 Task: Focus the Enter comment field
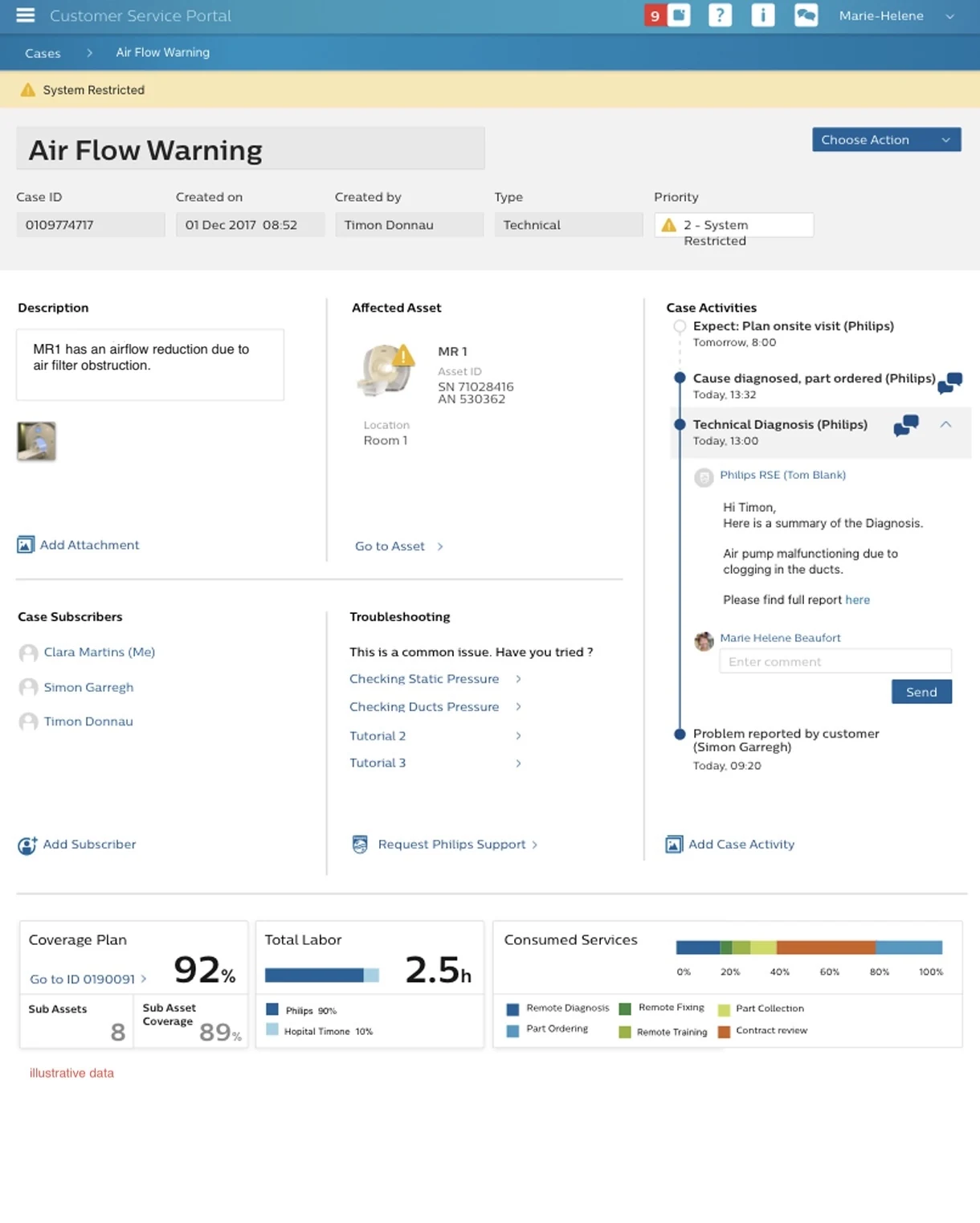835,661
